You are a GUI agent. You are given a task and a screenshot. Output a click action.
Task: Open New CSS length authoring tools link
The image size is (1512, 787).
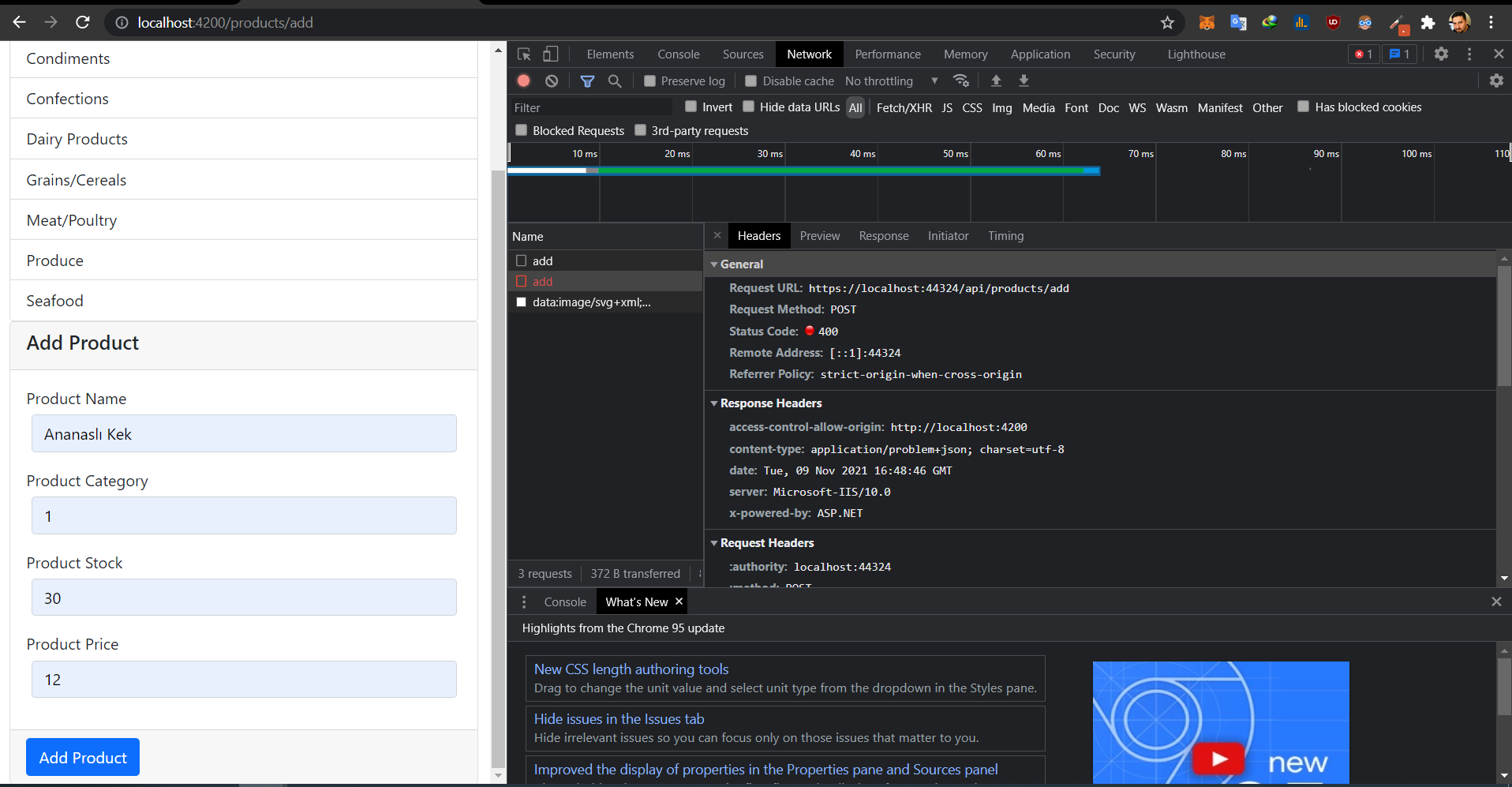[x=631, y=669]
